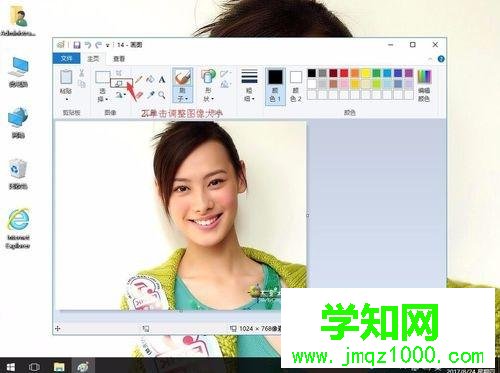Click the Undo arrow in title bar

[x=88, y=45]
